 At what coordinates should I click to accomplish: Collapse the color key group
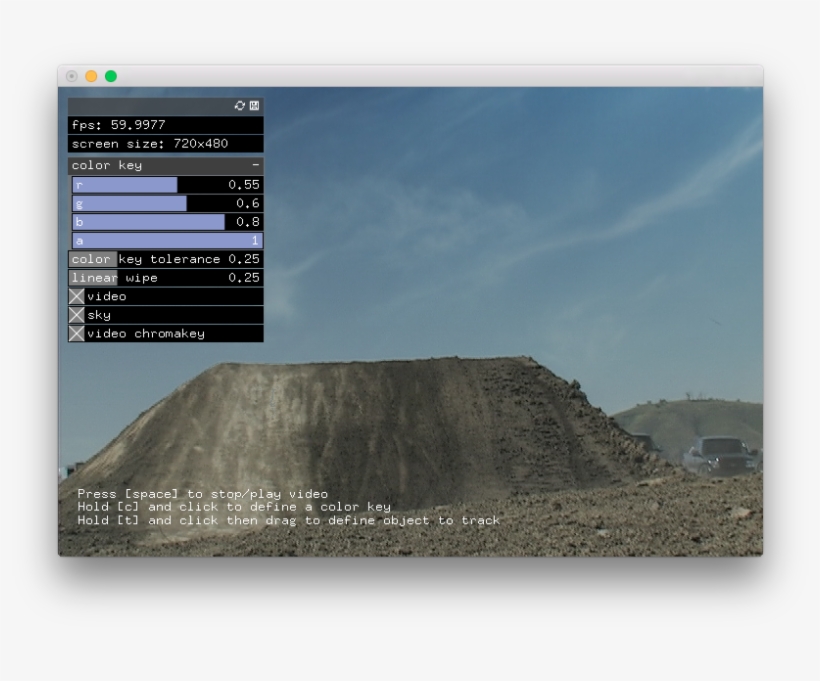(255, 165)
